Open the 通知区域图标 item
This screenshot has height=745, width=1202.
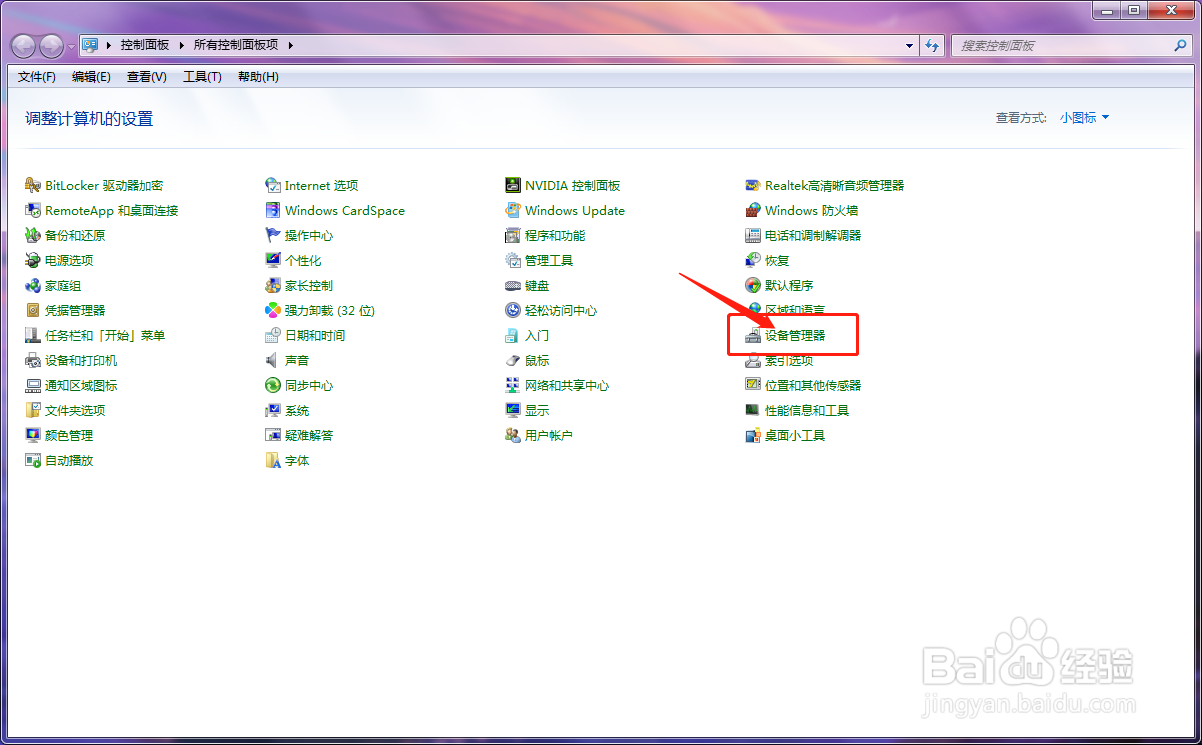tap(81, 385)
